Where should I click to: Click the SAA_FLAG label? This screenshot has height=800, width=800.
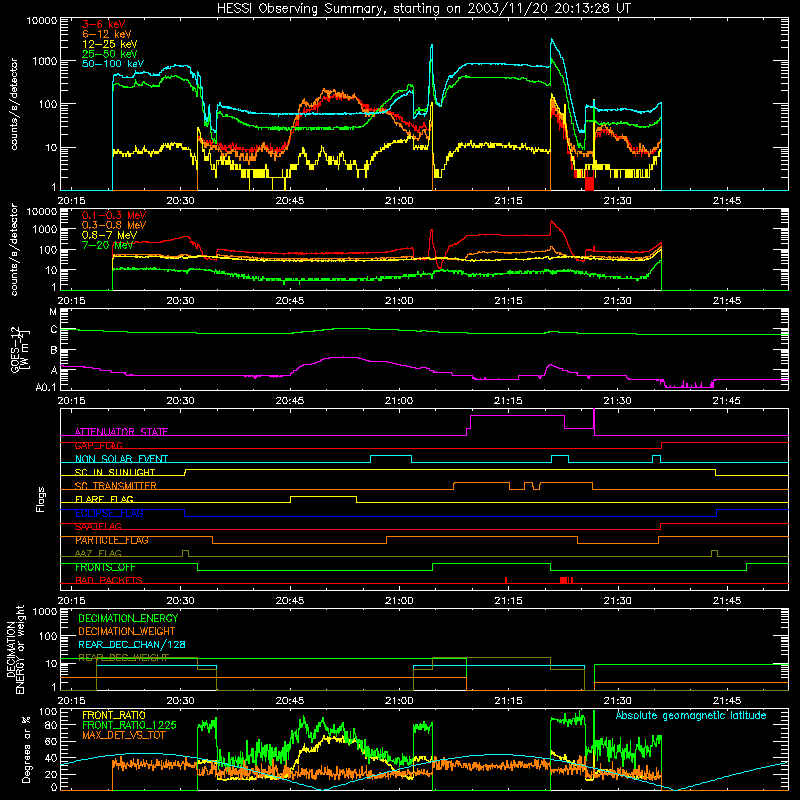[x=98, y=527]
